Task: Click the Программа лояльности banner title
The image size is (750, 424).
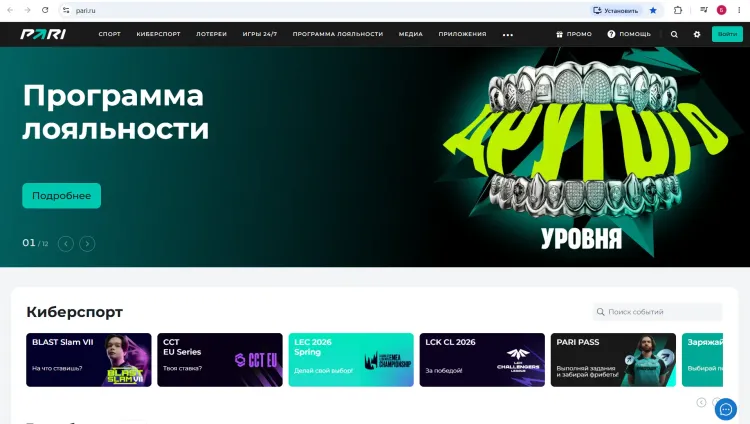Action: pyautogui.click(x=115, y=112)
